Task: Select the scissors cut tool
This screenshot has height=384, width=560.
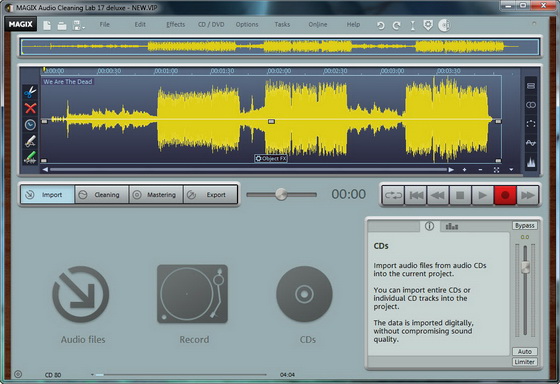Action: pos(30,92)
